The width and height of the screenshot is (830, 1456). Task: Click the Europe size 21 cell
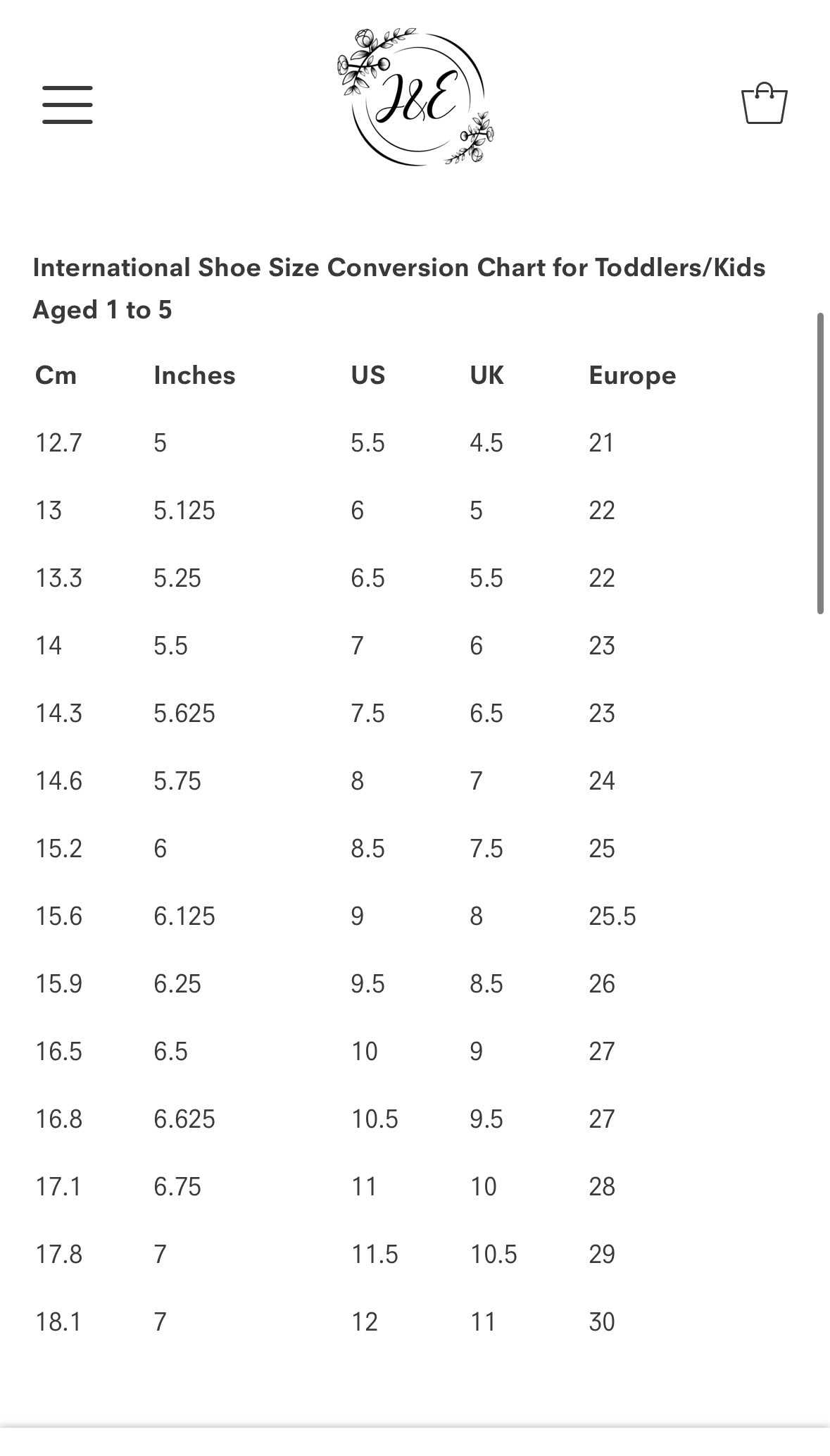point(601,443)
